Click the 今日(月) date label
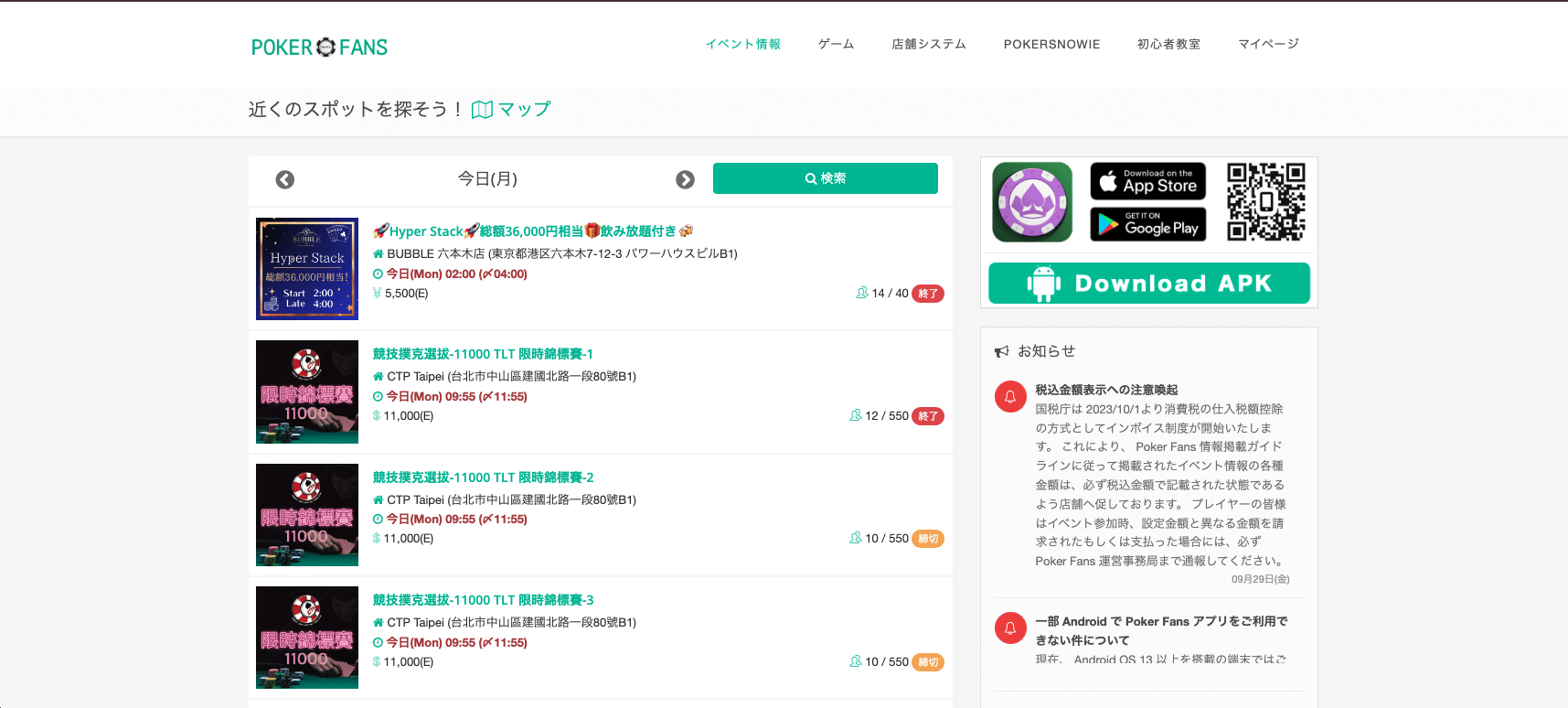This screenshot has height=708, width=1568. coord(487,179)
